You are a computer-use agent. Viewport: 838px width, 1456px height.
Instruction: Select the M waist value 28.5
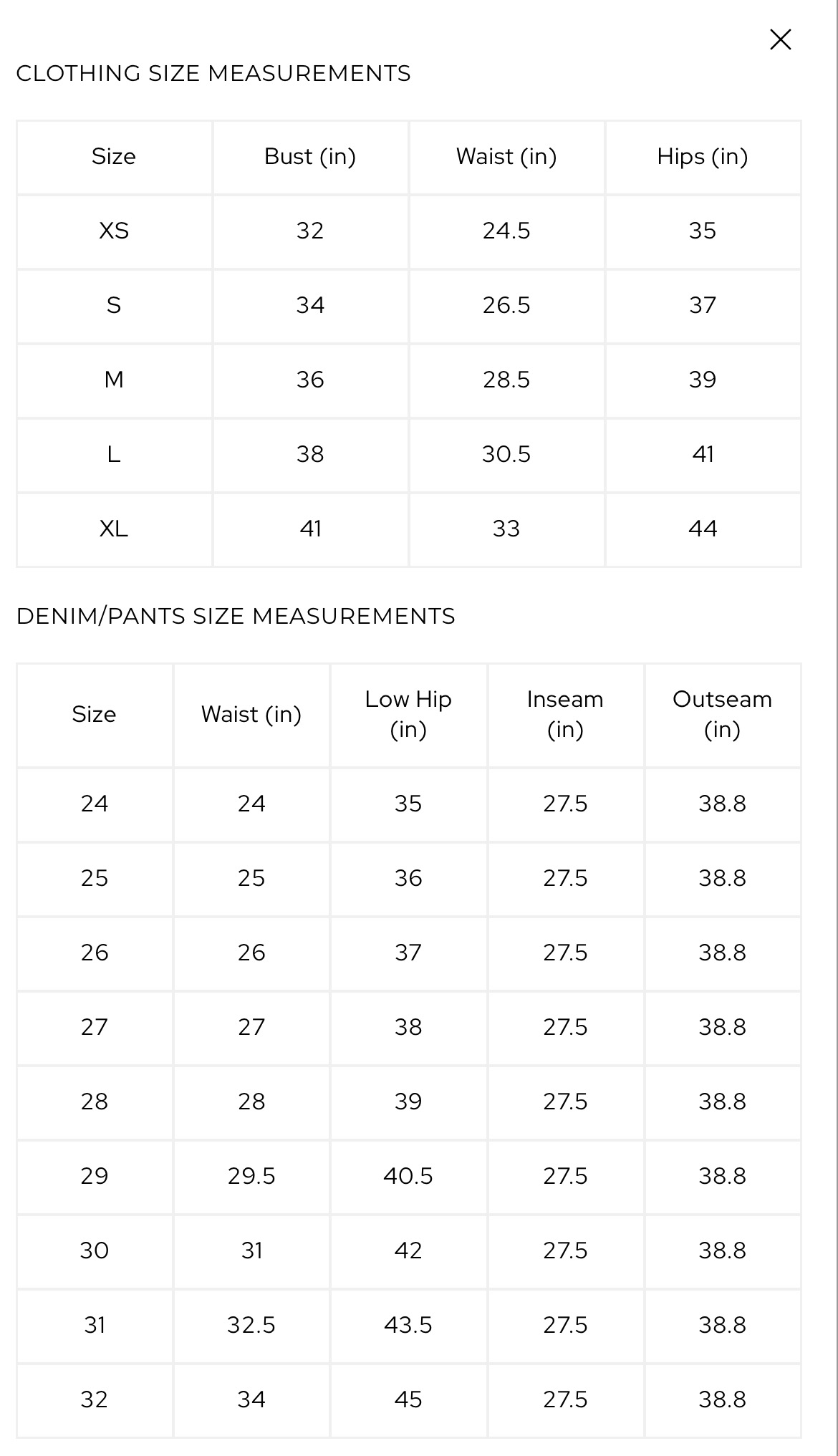click(506, 380)
